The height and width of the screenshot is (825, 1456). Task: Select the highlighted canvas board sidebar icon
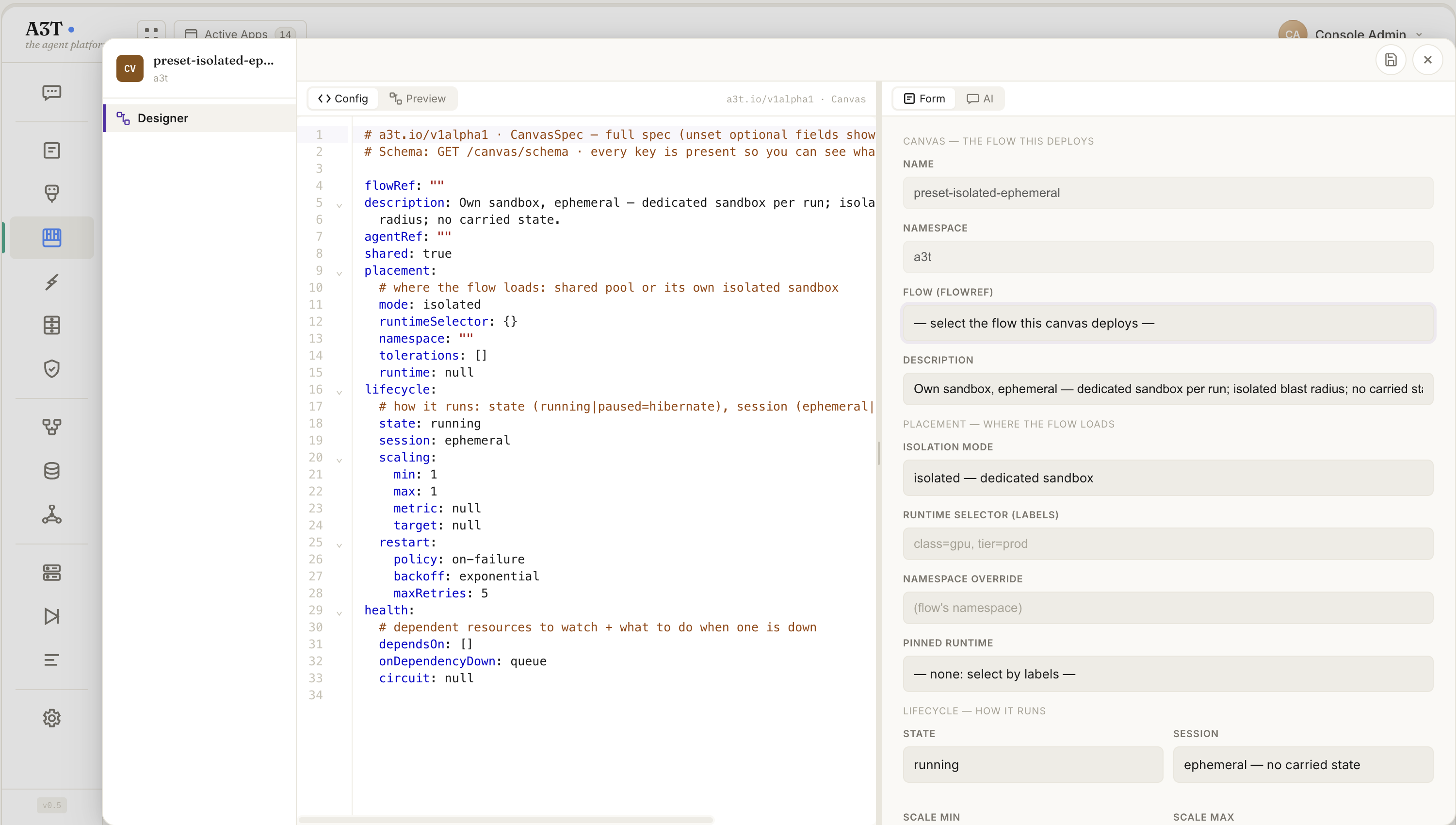coord(51,237)
